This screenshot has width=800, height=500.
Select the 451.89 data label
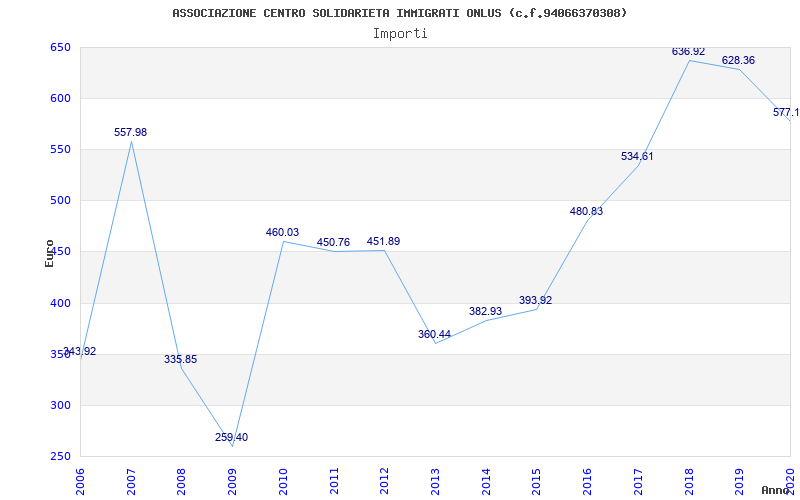(x=383, y=241)
